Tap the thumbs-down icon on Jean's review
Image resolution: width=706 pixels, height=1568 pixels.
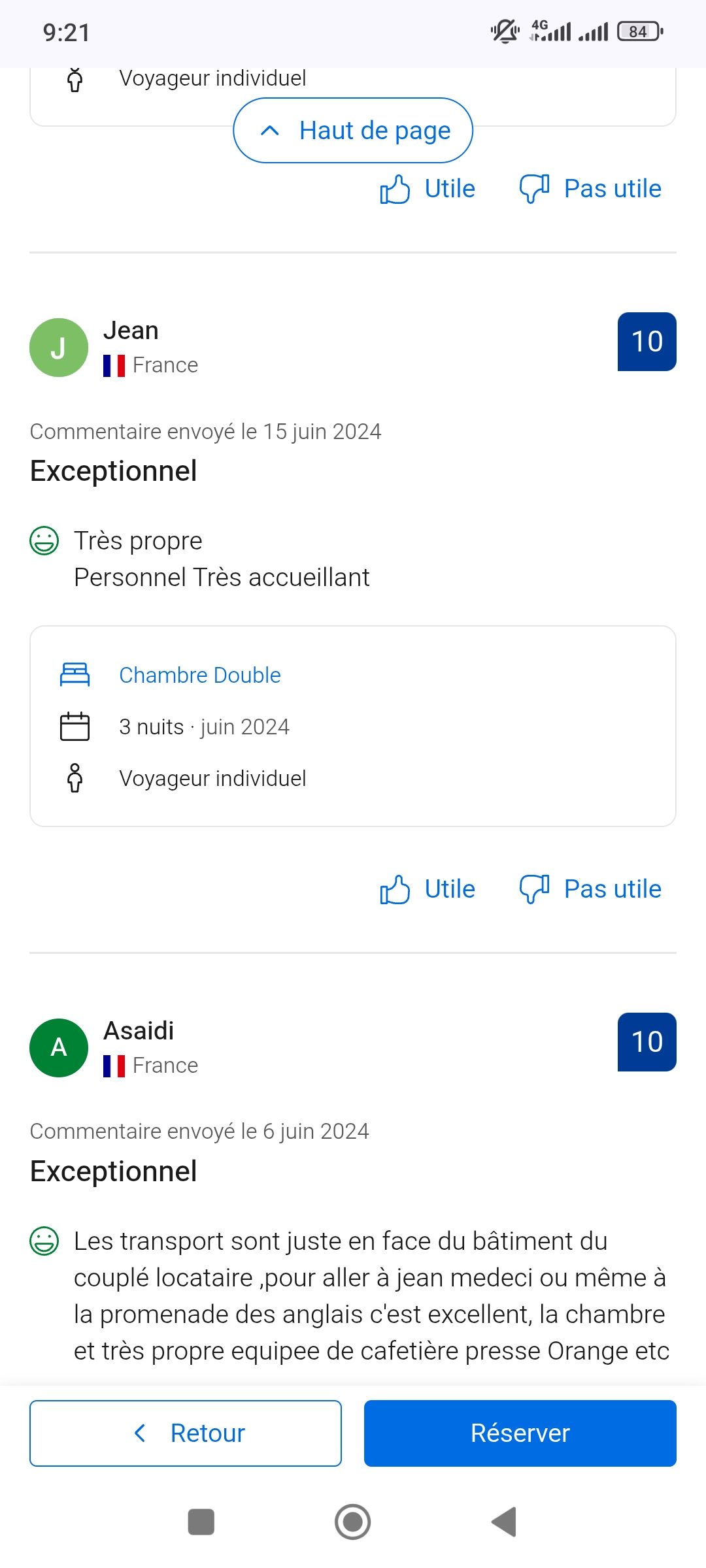click(534, 890)
